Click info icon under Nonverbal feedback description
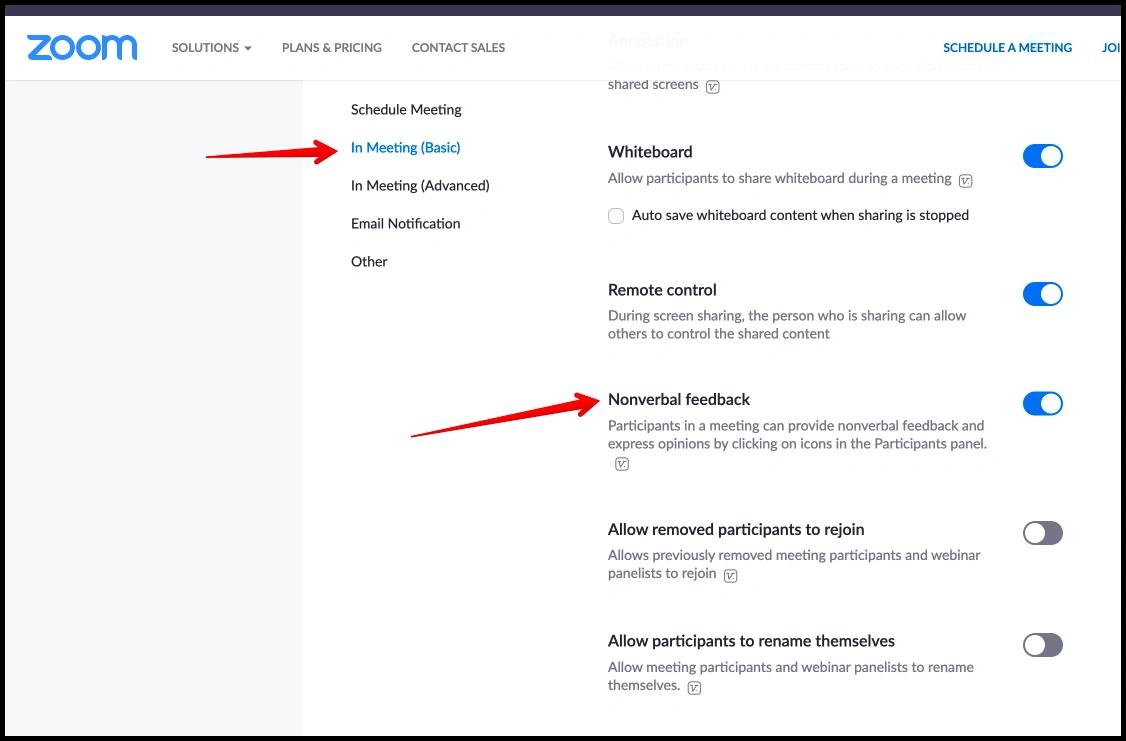Image resolution: width=1126 pixels, height=741 pixels. [x=622, y=465]
